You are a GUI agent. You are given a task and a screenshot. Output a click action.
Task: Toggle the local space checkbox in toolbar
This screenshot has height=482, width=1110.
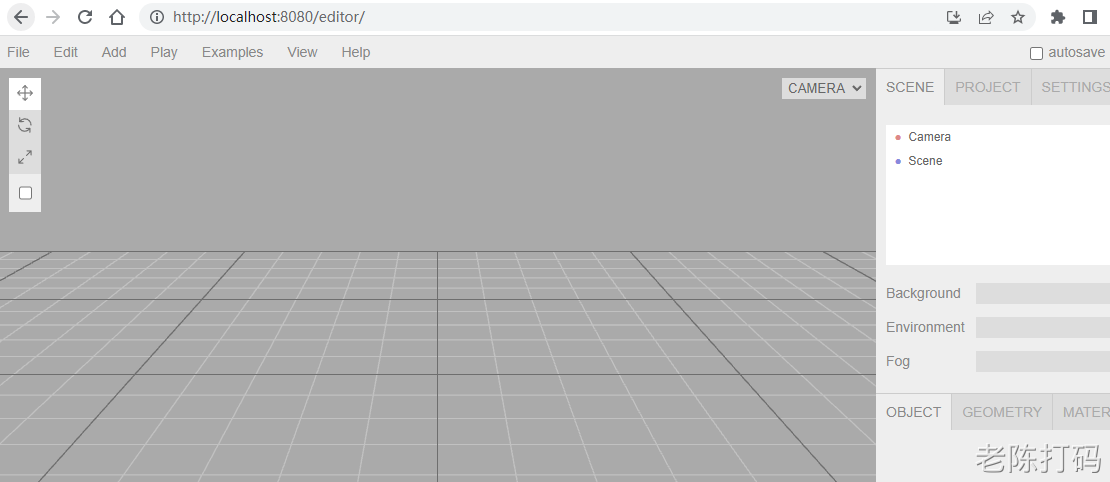pyautogui.click(x=25, y=193)
